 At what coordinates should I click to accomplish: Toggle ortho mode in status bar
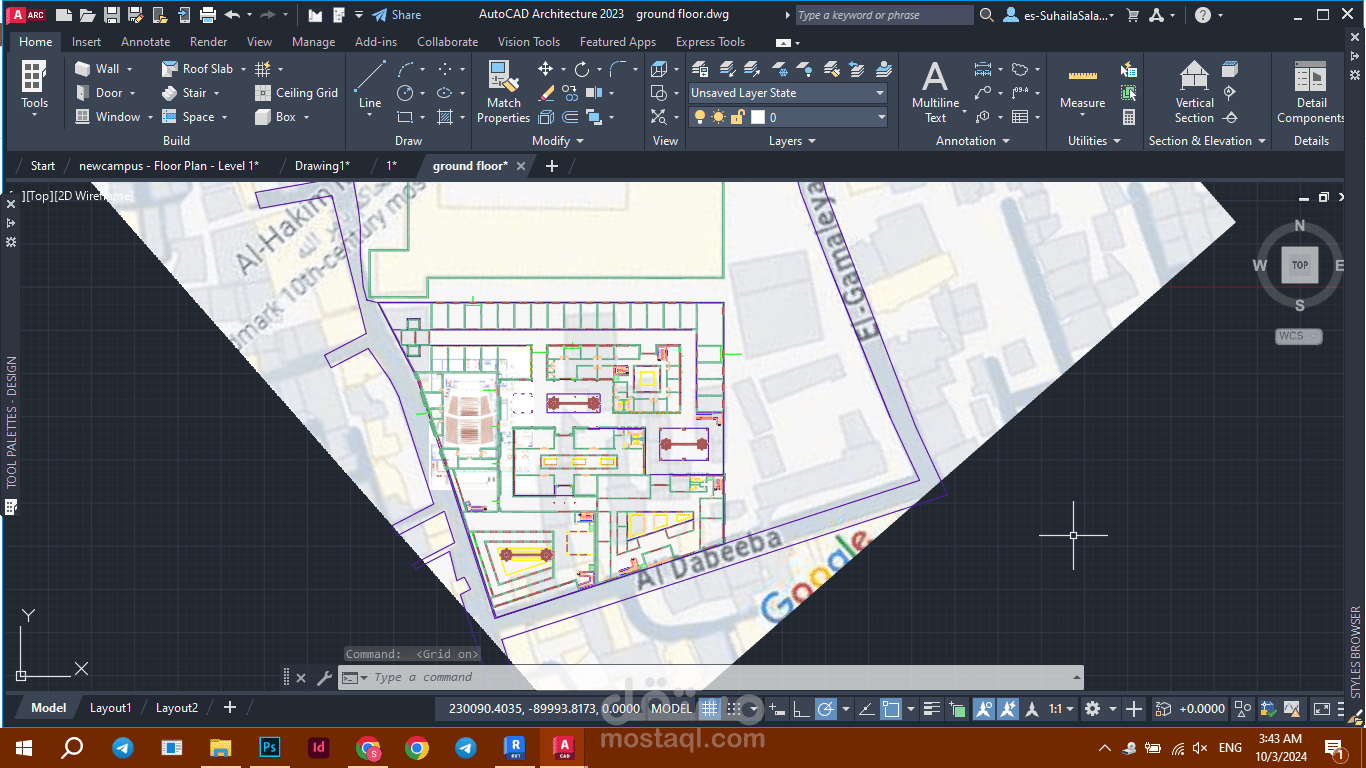(x=801, y=709)
